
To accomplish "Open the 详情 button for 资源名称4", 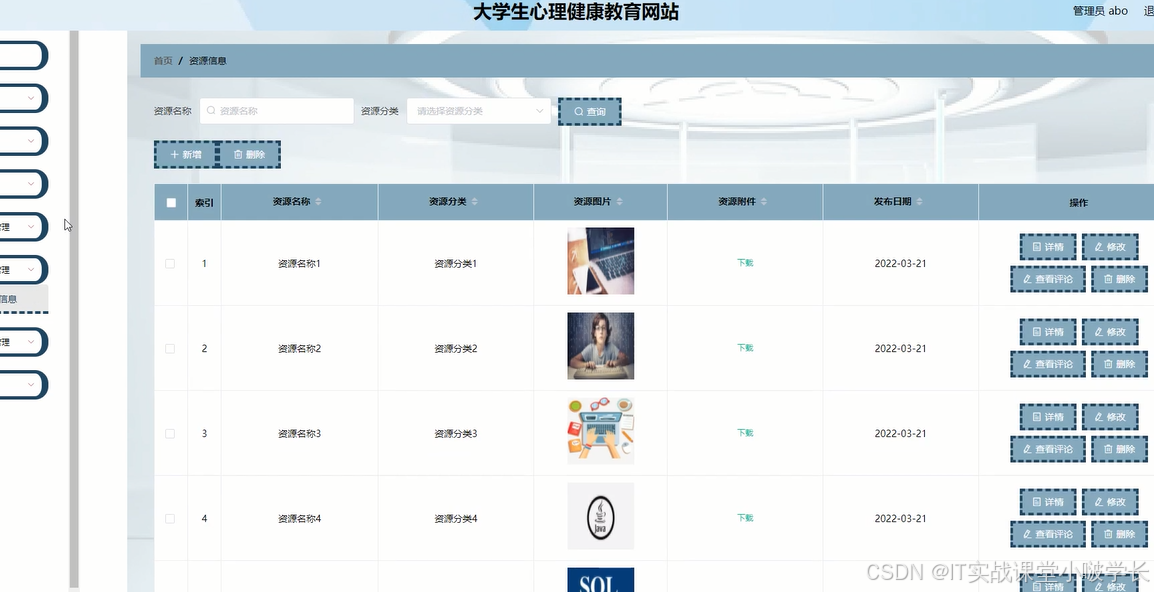I will pos(1048,502).
